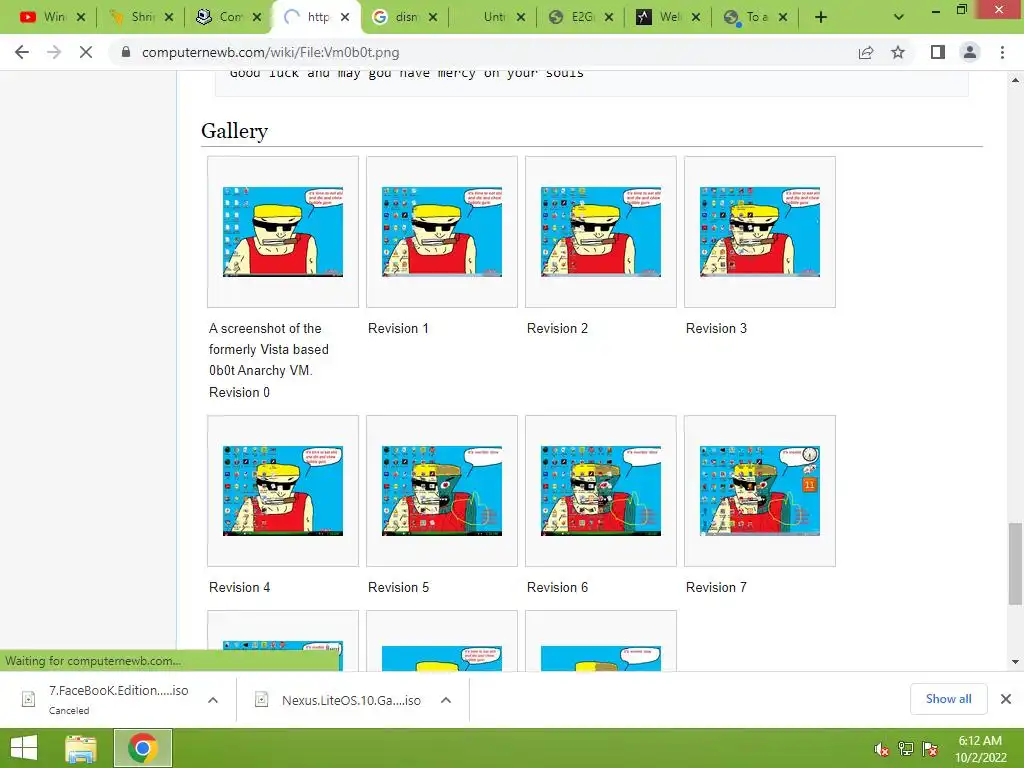Click the muted volume tray icon

(882, 749)
